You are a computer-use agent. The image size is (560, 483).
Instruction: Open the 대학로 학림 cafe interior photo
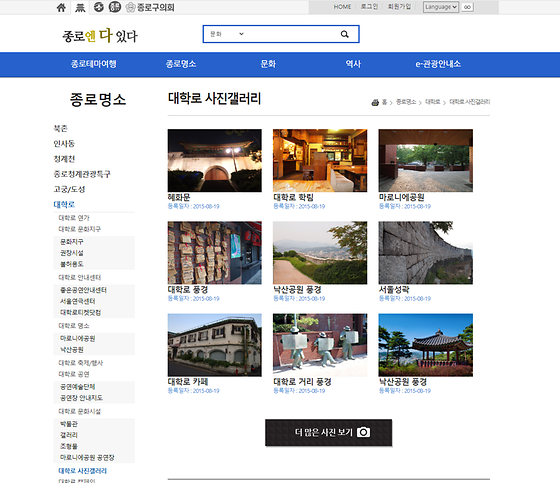pyautogui.click(x=320, y=161)
